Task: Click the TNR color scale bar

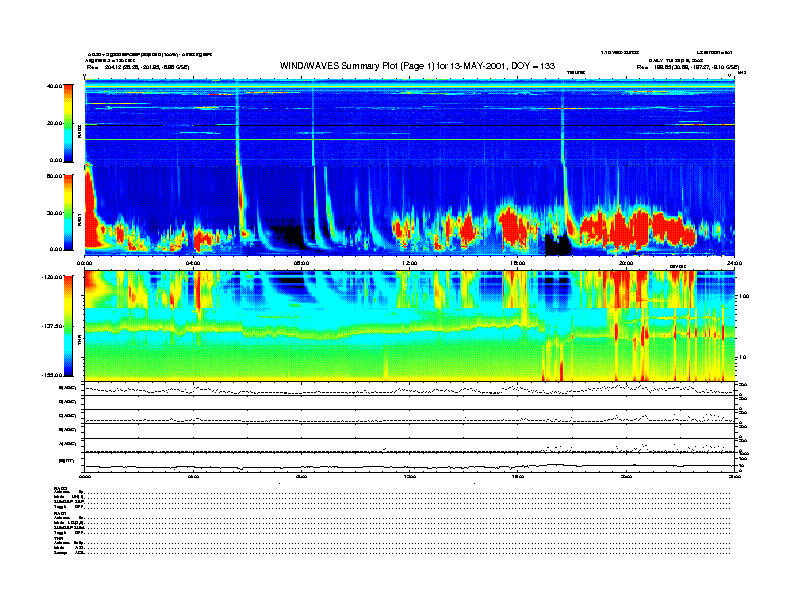Action: pos(68,326)
